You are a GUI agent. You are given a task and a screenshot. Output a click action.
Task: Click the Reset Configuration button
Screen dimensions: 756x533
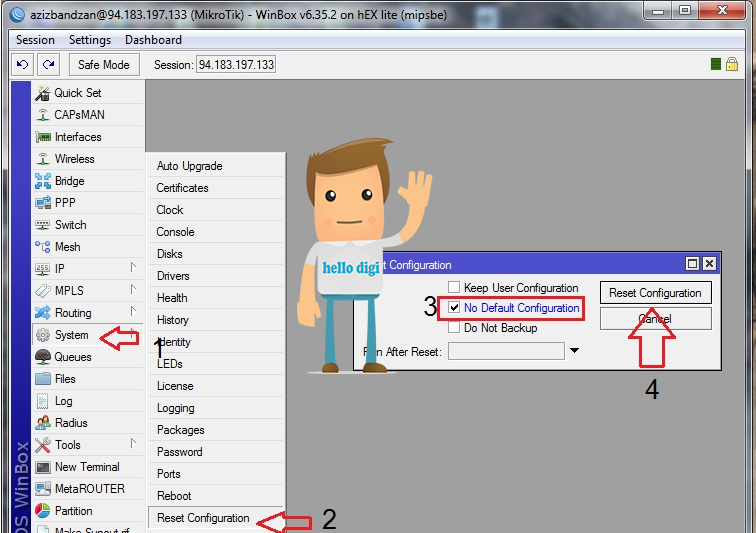point(655,293)
